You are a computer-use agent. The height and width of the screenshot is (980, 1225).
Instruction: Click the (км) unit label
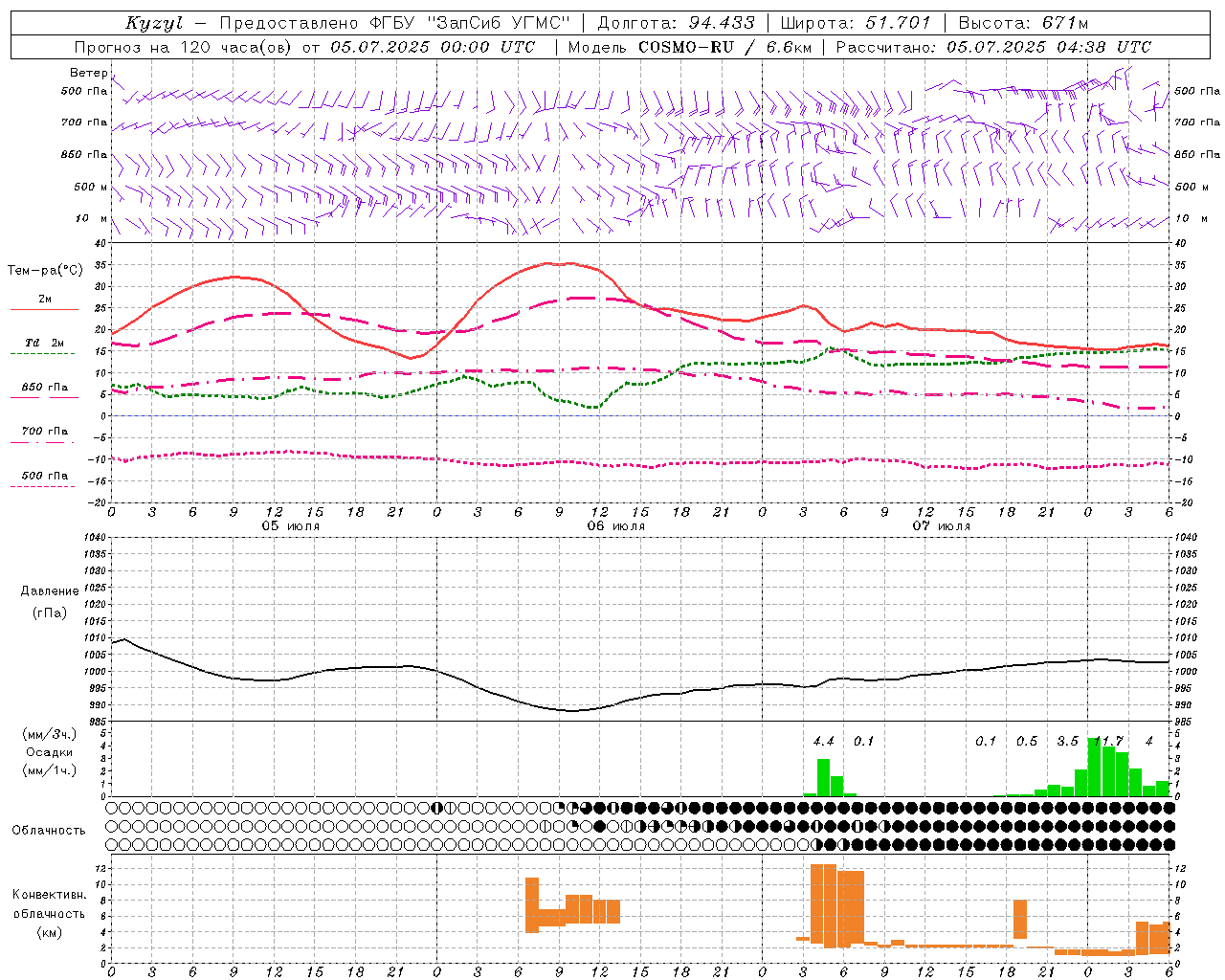click(49, 932)
